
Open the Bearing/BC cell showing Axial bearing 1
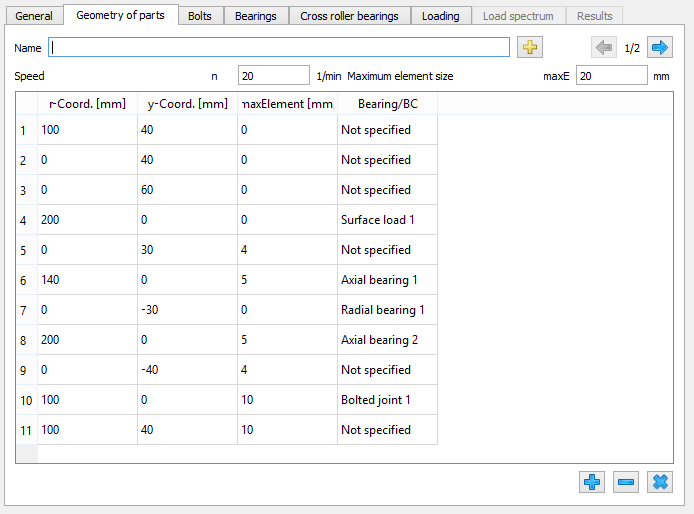pyautogui.click(x=387, y=280)
